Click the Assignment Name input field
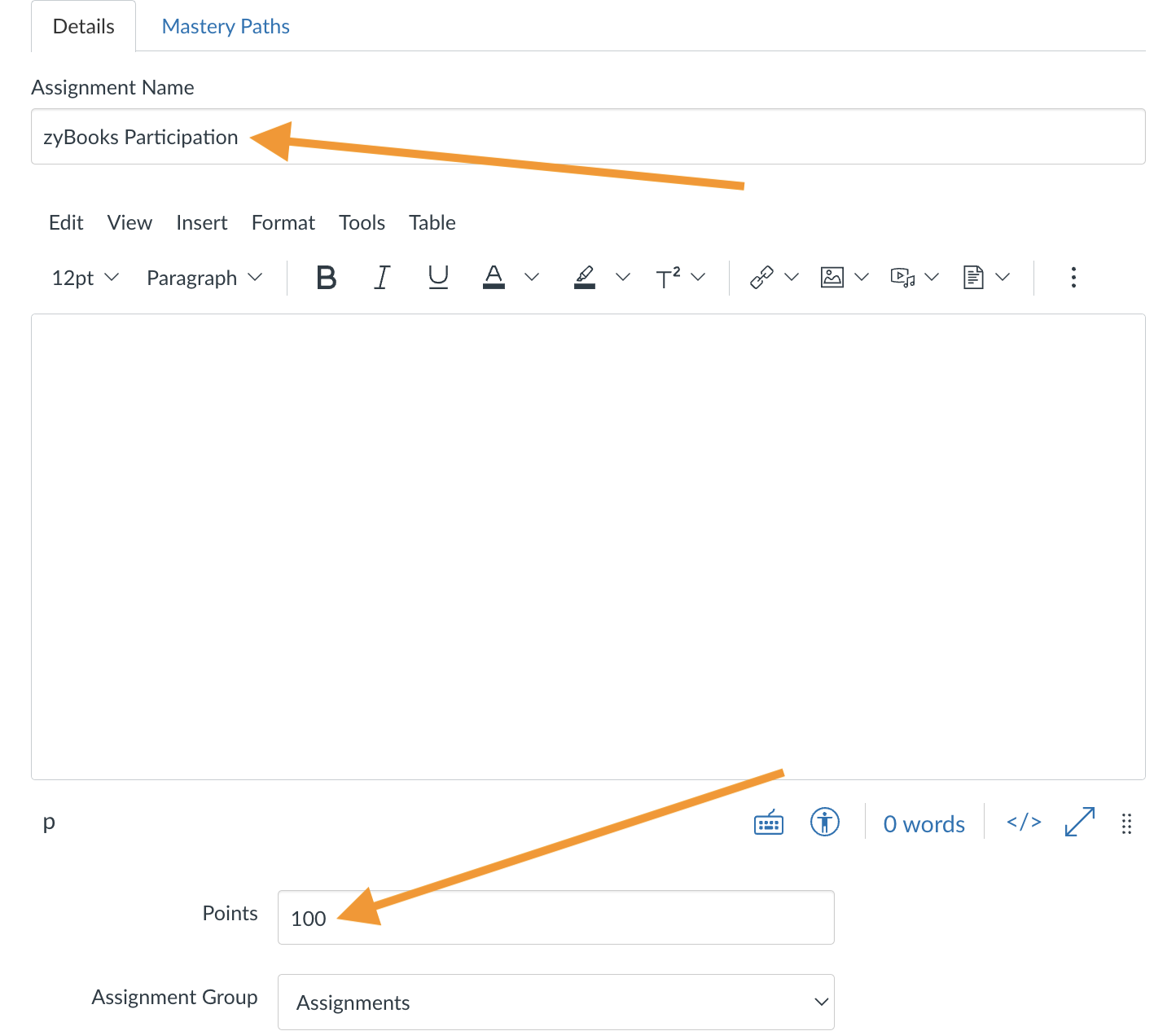Viewport: 1176px width, 1031px height. pyautogui.click(x=588, y=137)
